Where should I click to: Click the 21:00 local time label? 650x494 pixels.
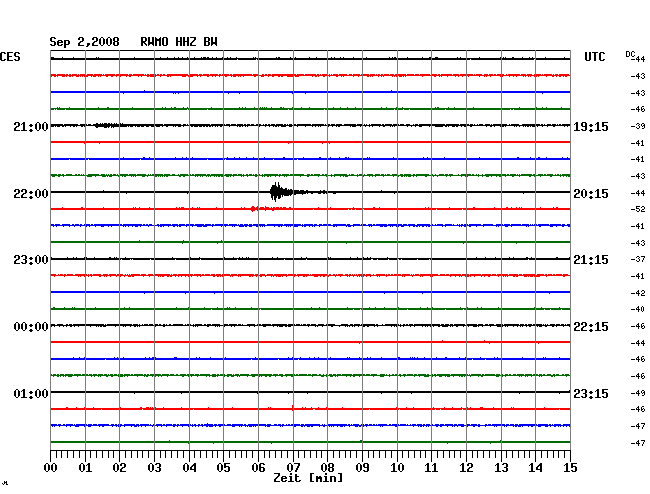click(x=31, y=126)
